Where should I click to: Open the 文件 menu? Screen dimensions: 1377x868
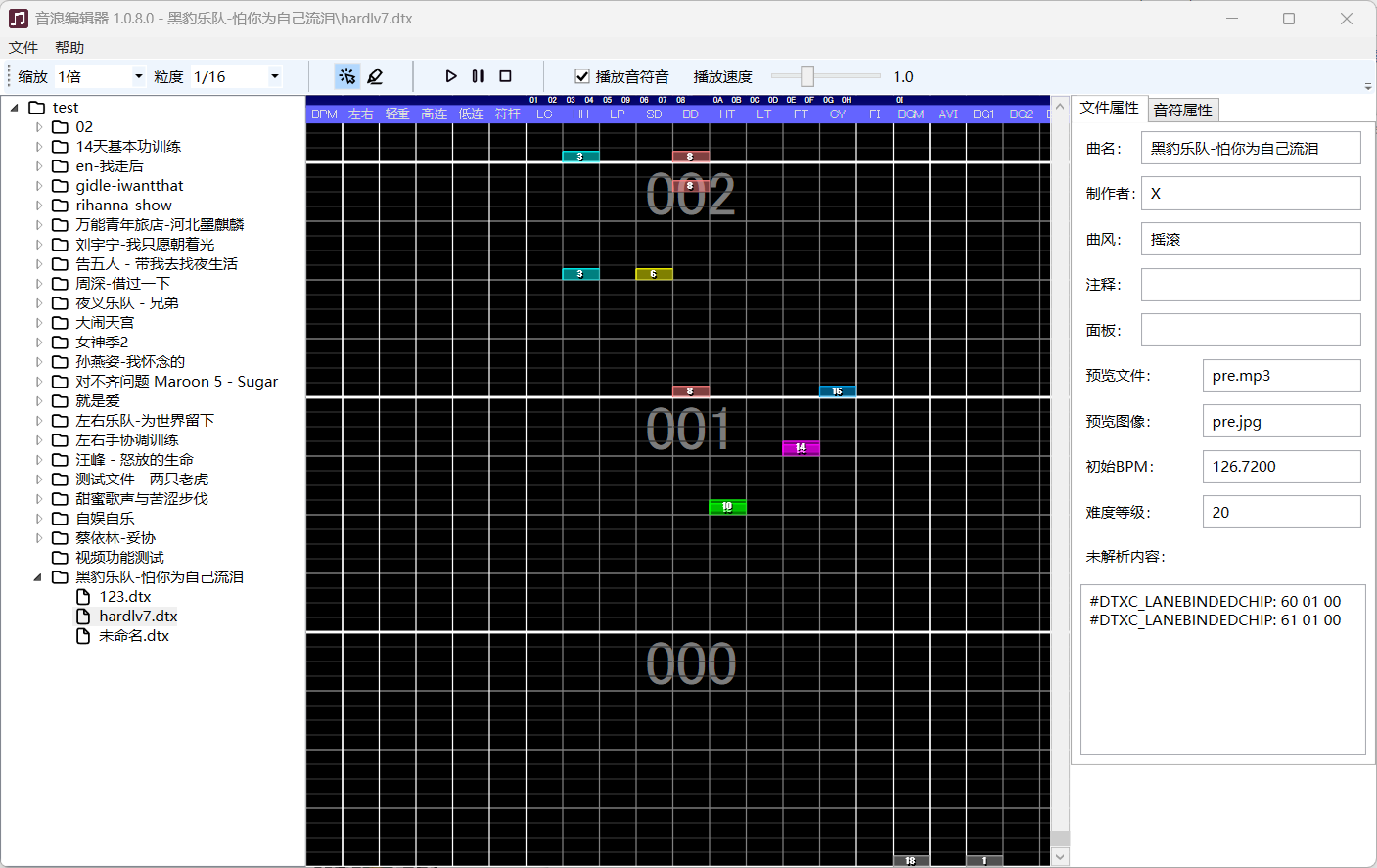23,47
